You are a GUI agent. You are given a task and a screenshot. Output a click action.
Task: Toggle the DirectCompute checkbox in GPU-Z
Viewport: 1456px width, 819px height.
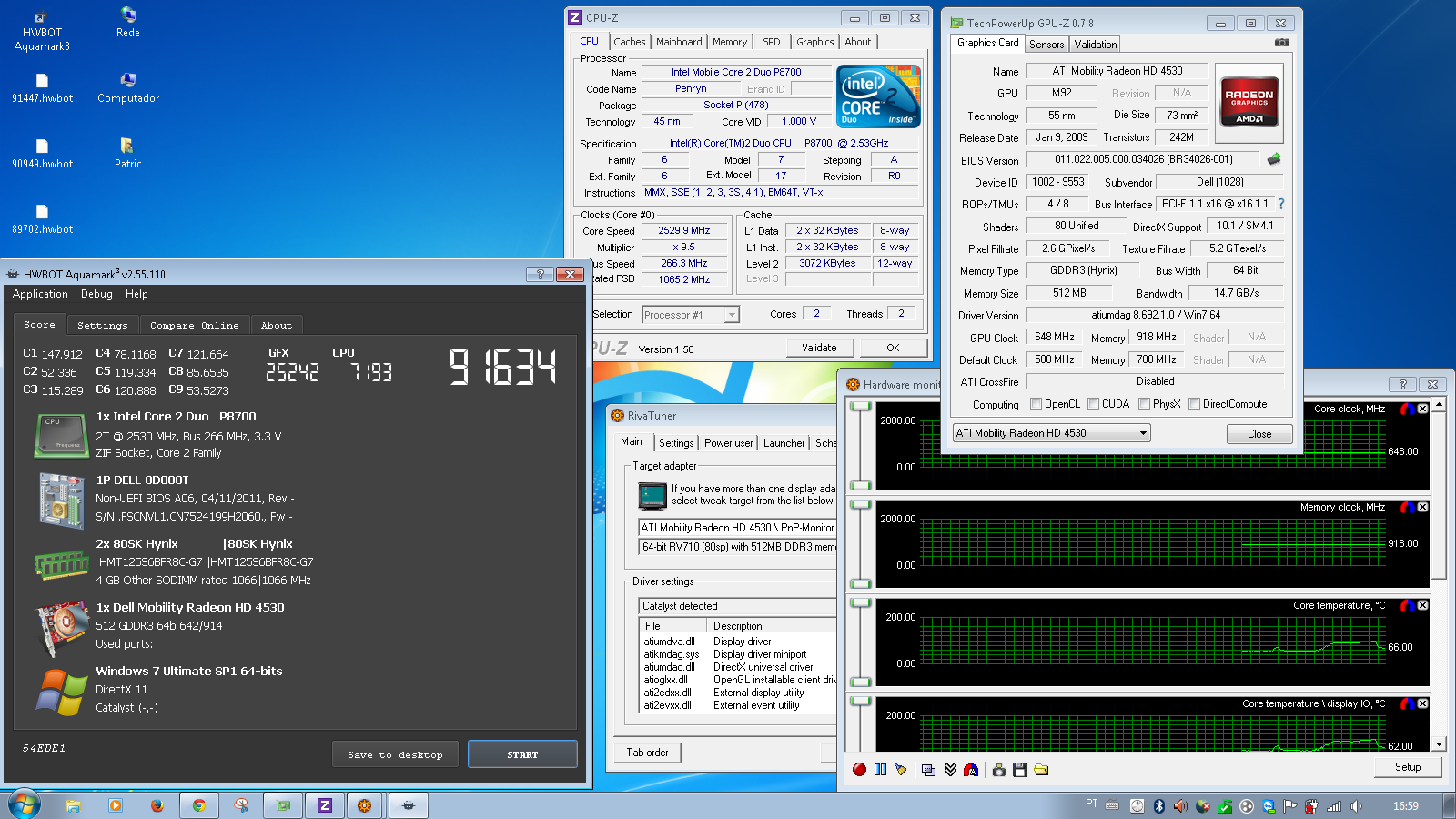[x=1194, y=404]
